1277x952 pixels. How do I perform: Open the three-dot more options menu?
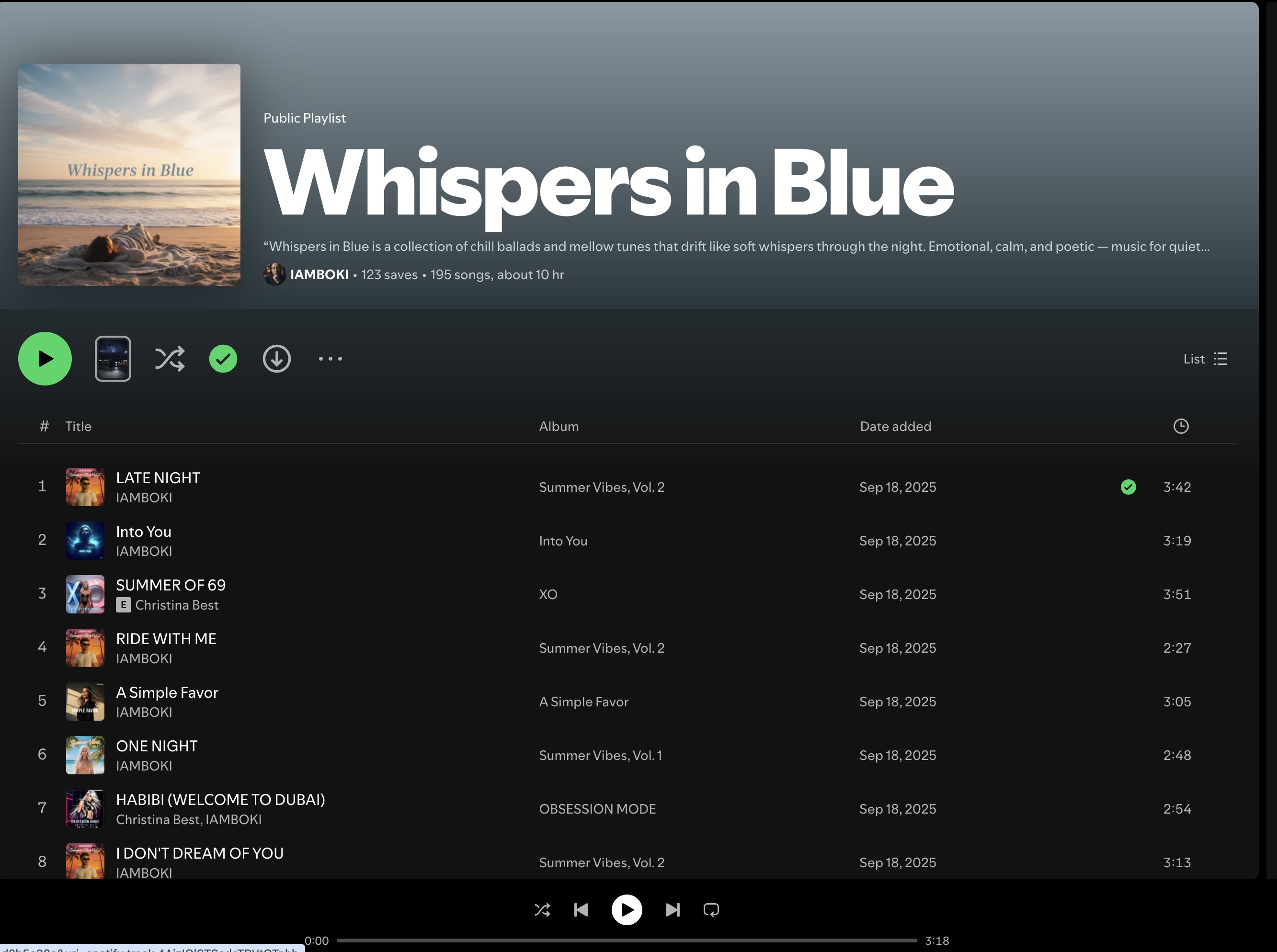click(330, 359)
